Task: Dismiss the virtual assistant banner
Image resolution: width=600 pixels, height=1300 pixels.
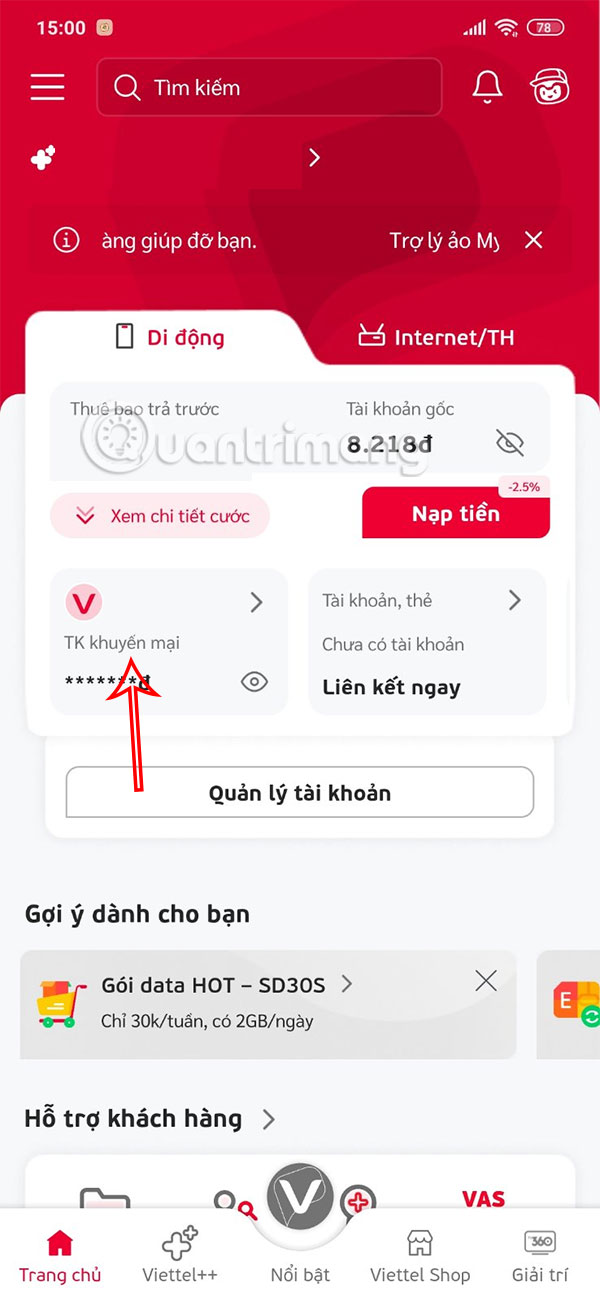Action: pos(534,240)
